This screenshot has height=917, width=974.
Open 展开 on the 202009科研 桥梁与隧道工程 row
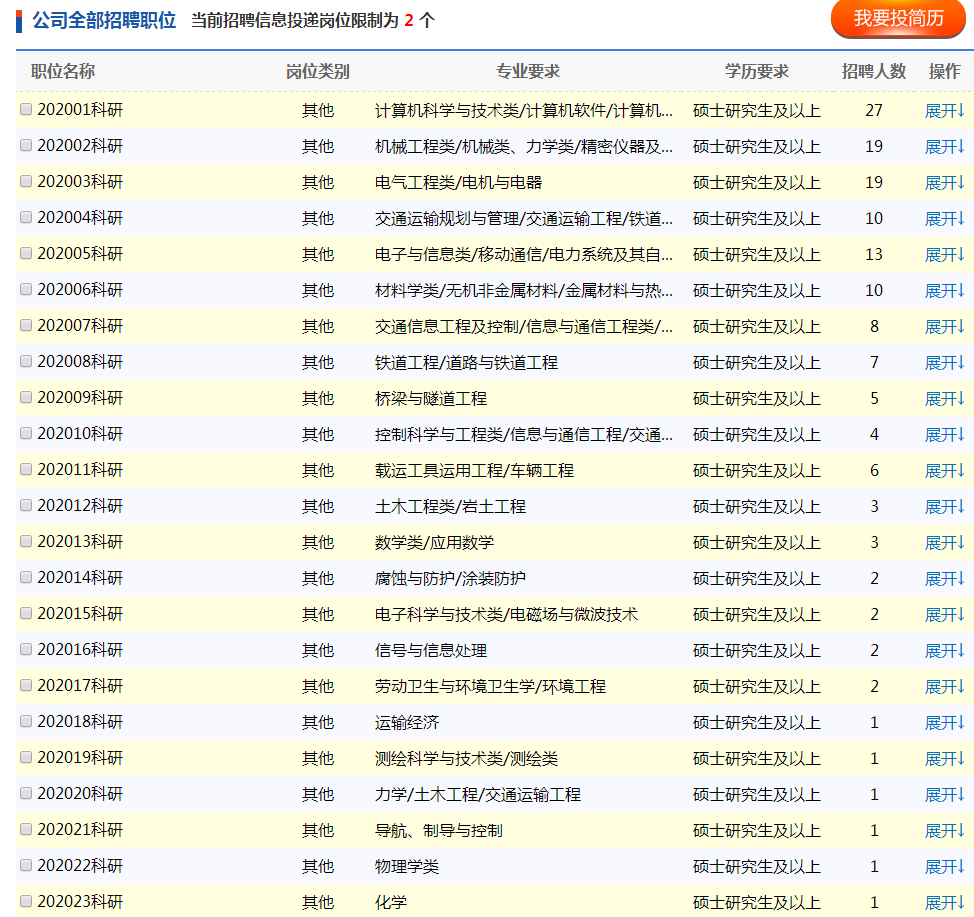pyautogui.click(x=944, y=398)
